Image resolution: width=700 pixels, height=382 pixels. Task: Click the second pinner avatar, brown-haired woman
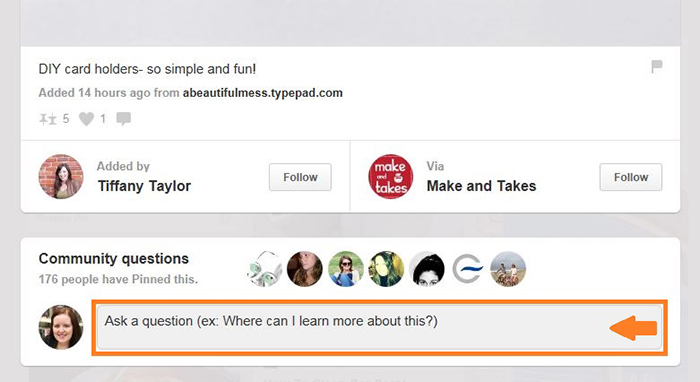[304, 269]
